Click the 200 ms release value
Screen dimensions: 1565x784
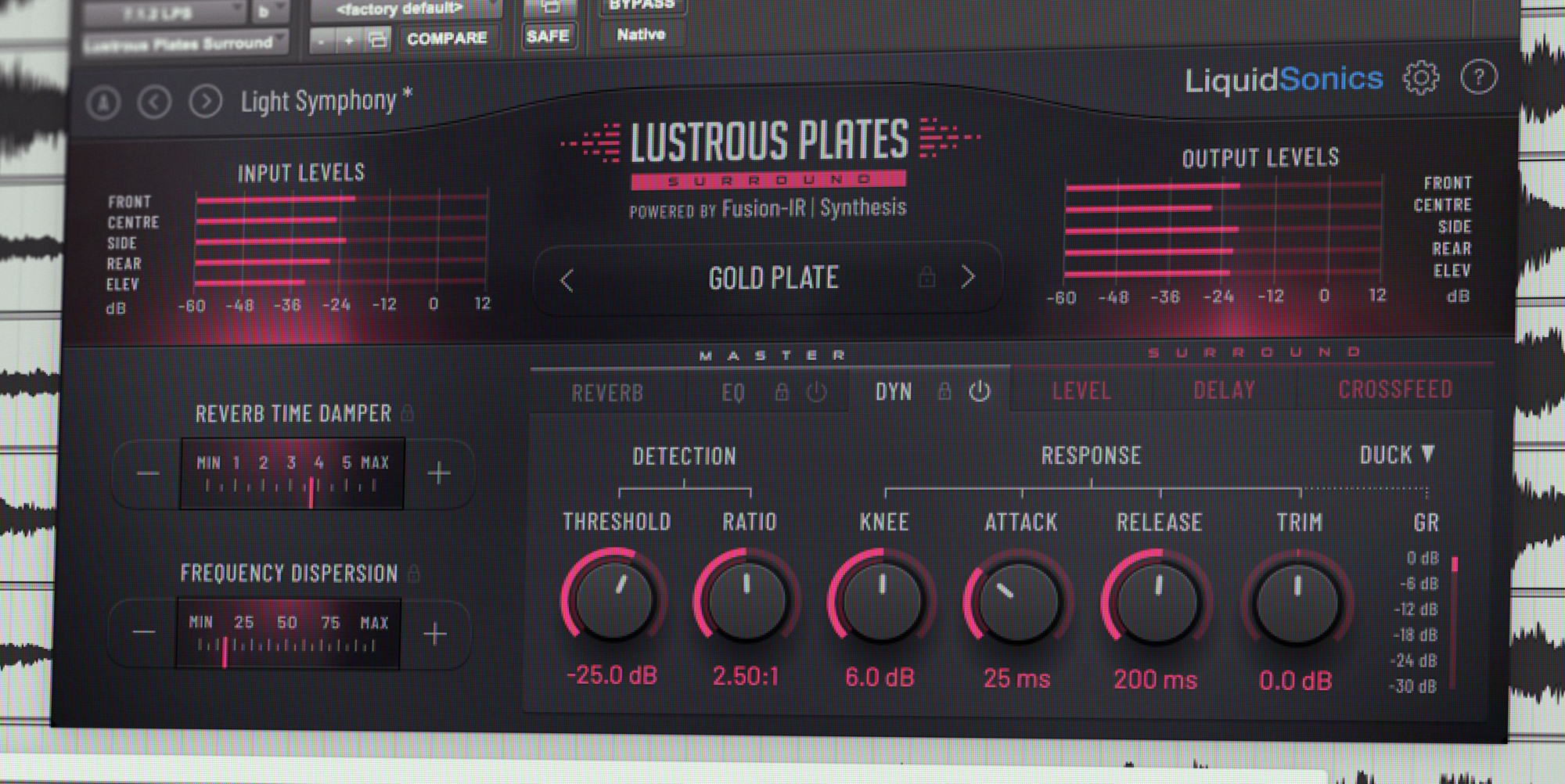(x=1156, y=679)
